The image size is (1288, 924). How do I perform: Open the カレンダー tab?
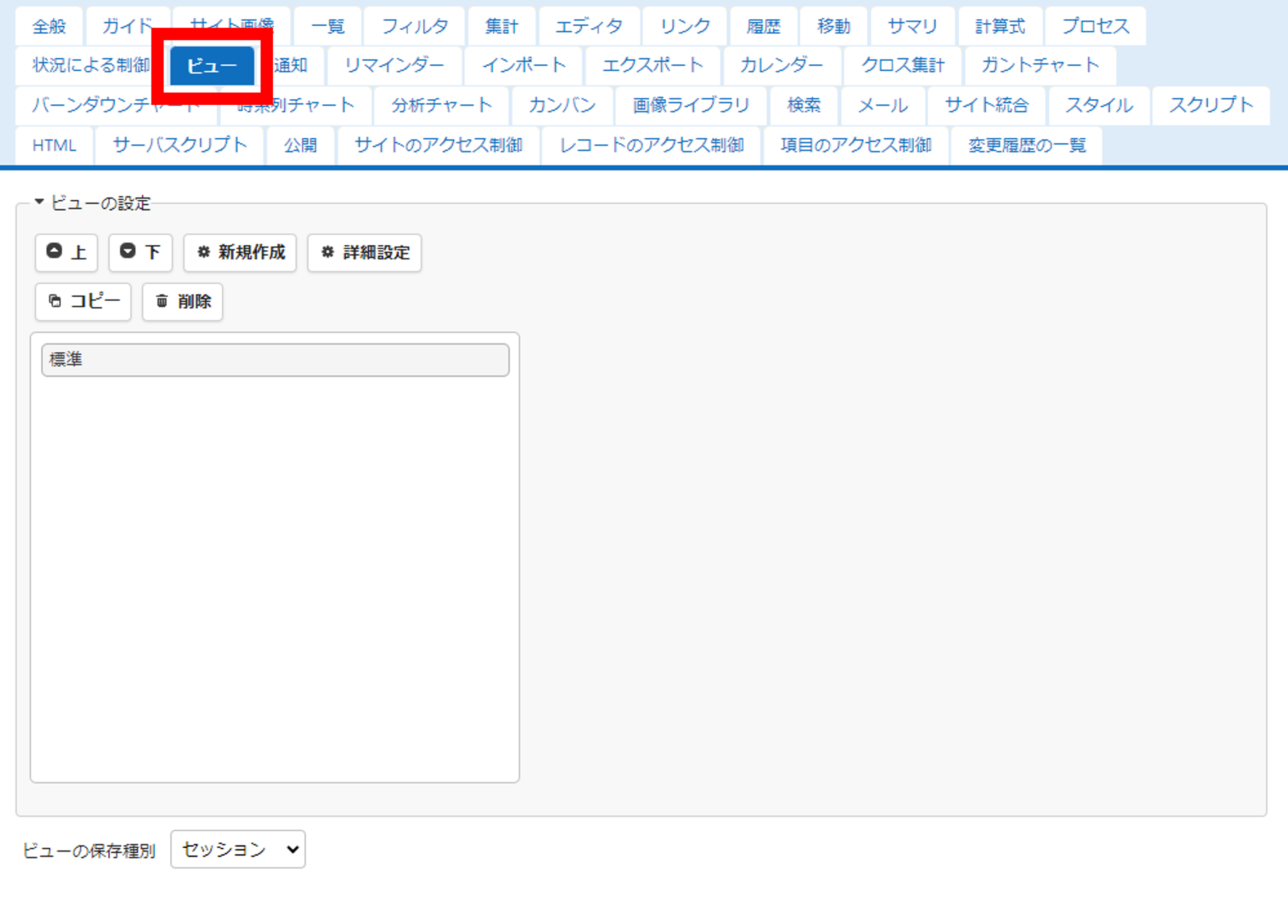(x=782, y=65)
